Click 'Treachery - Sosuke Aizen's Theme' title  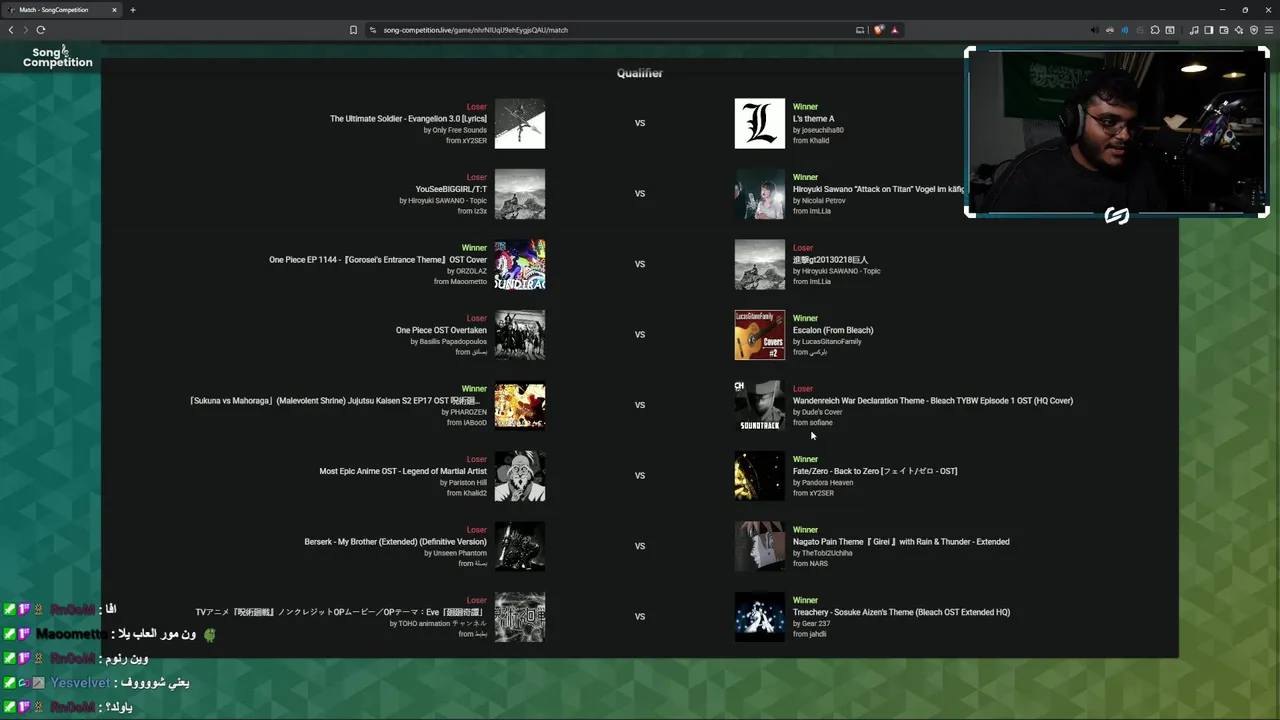[901, 612]
